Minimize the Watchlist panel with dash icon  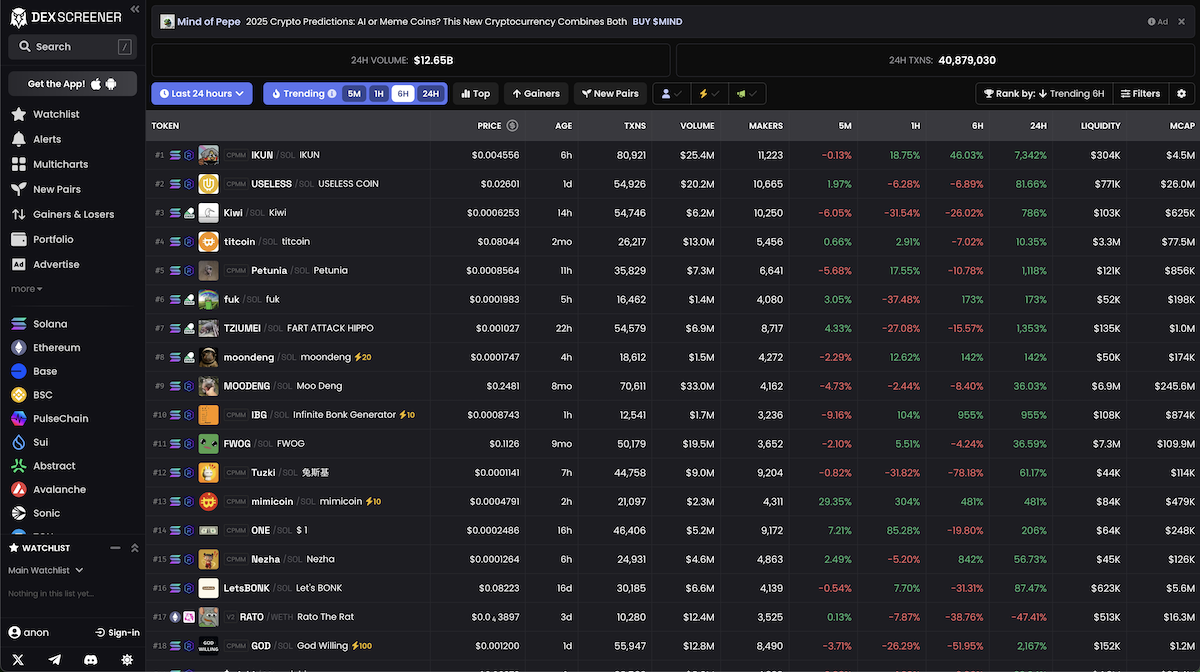click(x=116, y=548)
